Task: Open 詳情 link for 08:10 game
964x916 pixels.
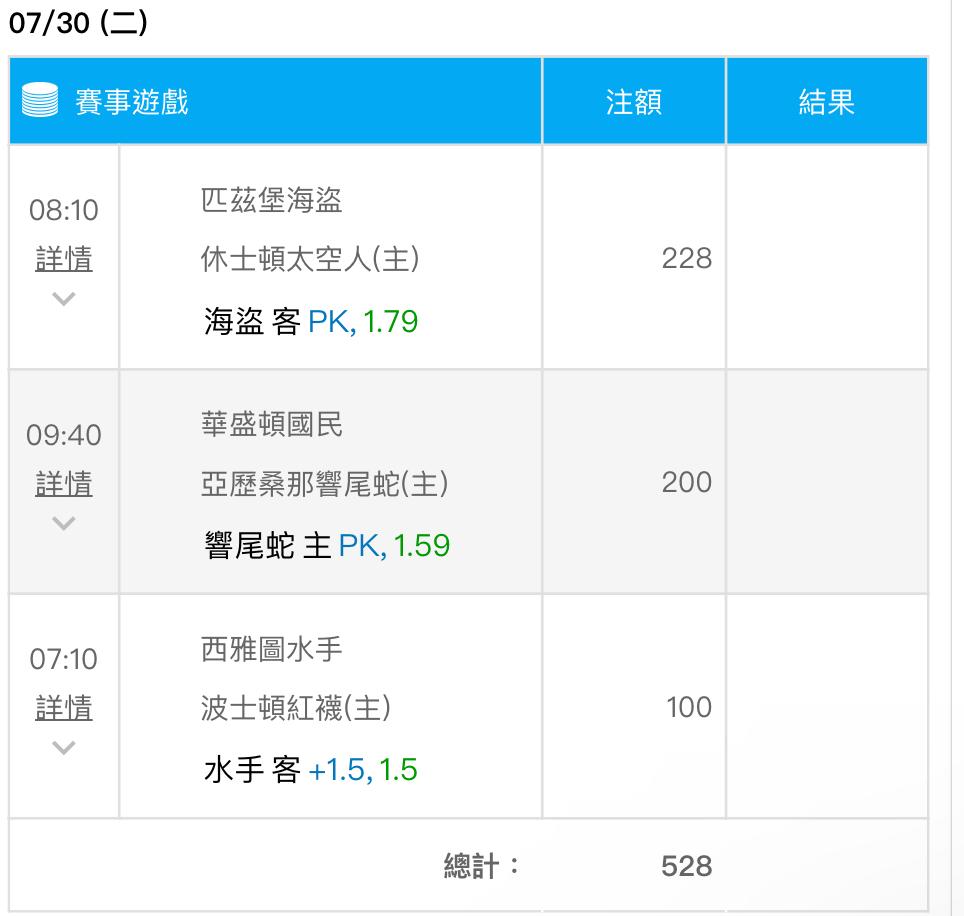Action: pyautogui.click(x=64, y=259)
